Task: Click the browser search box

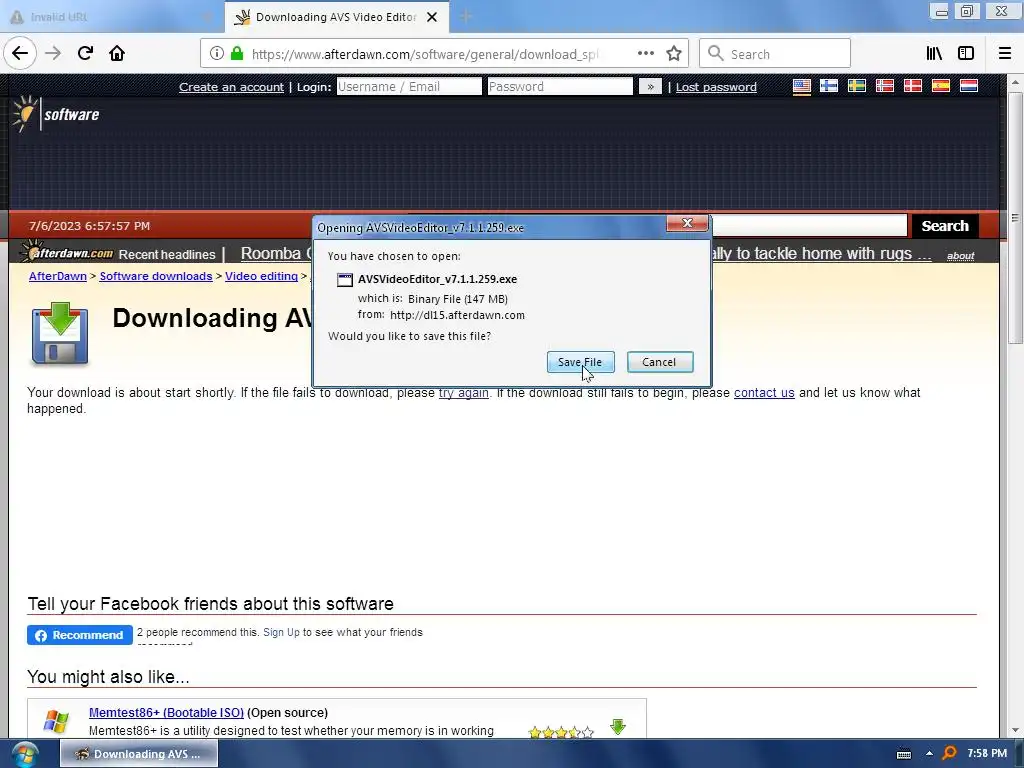Action: point(775,54)
